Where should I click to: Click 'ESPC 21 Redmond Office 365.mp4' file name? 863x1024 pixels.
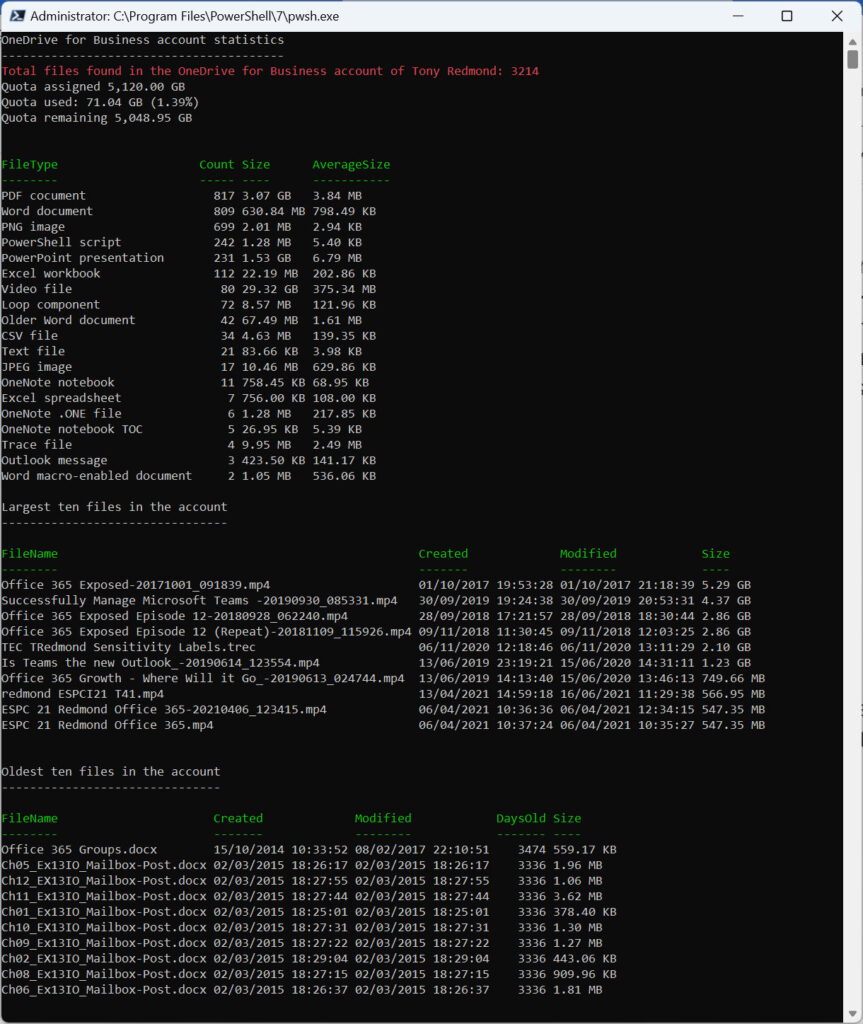pos(107,725)
